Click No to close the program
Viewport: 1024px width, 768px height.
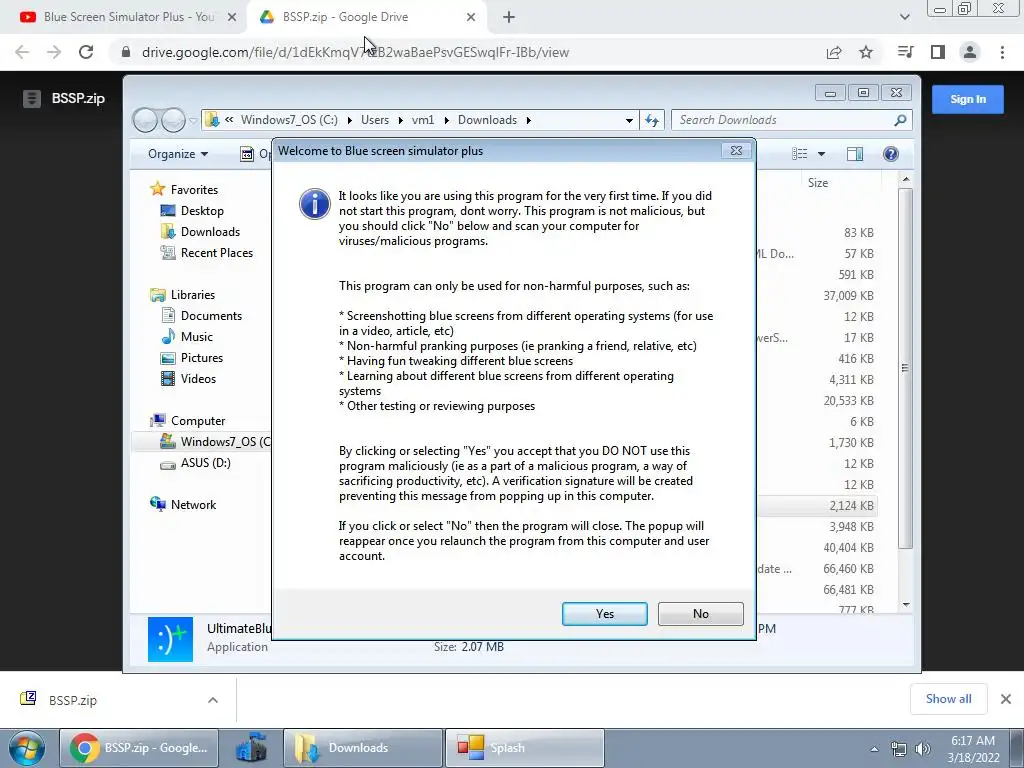tap(700, 614)
